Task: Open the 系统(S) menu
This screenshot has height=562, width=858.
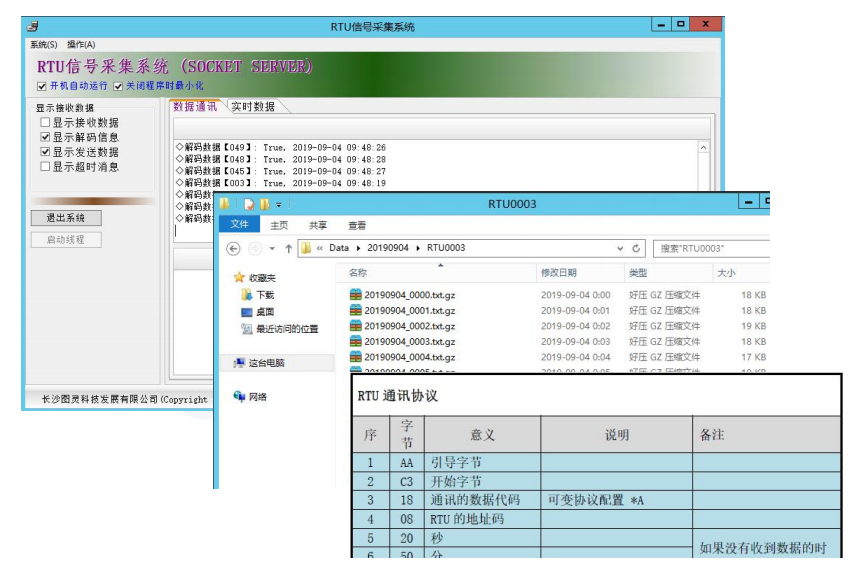Action: (43, 45)
